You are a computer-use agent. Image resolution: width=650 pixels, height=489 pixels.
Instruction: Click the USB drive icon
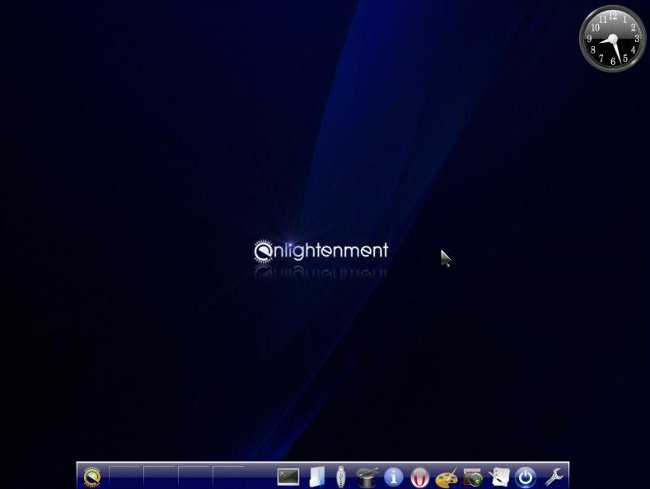pos(340,477)
